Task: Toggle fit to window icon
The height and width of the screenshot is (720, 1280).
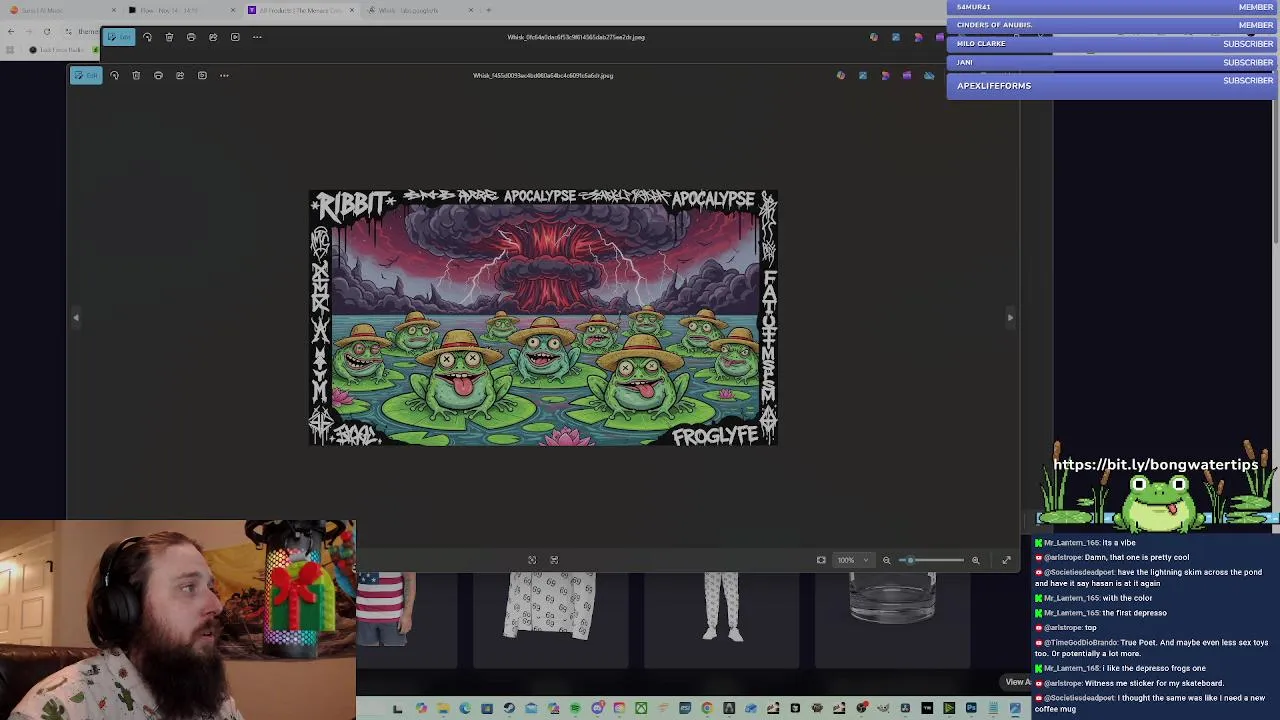Action: click(821, 560)
